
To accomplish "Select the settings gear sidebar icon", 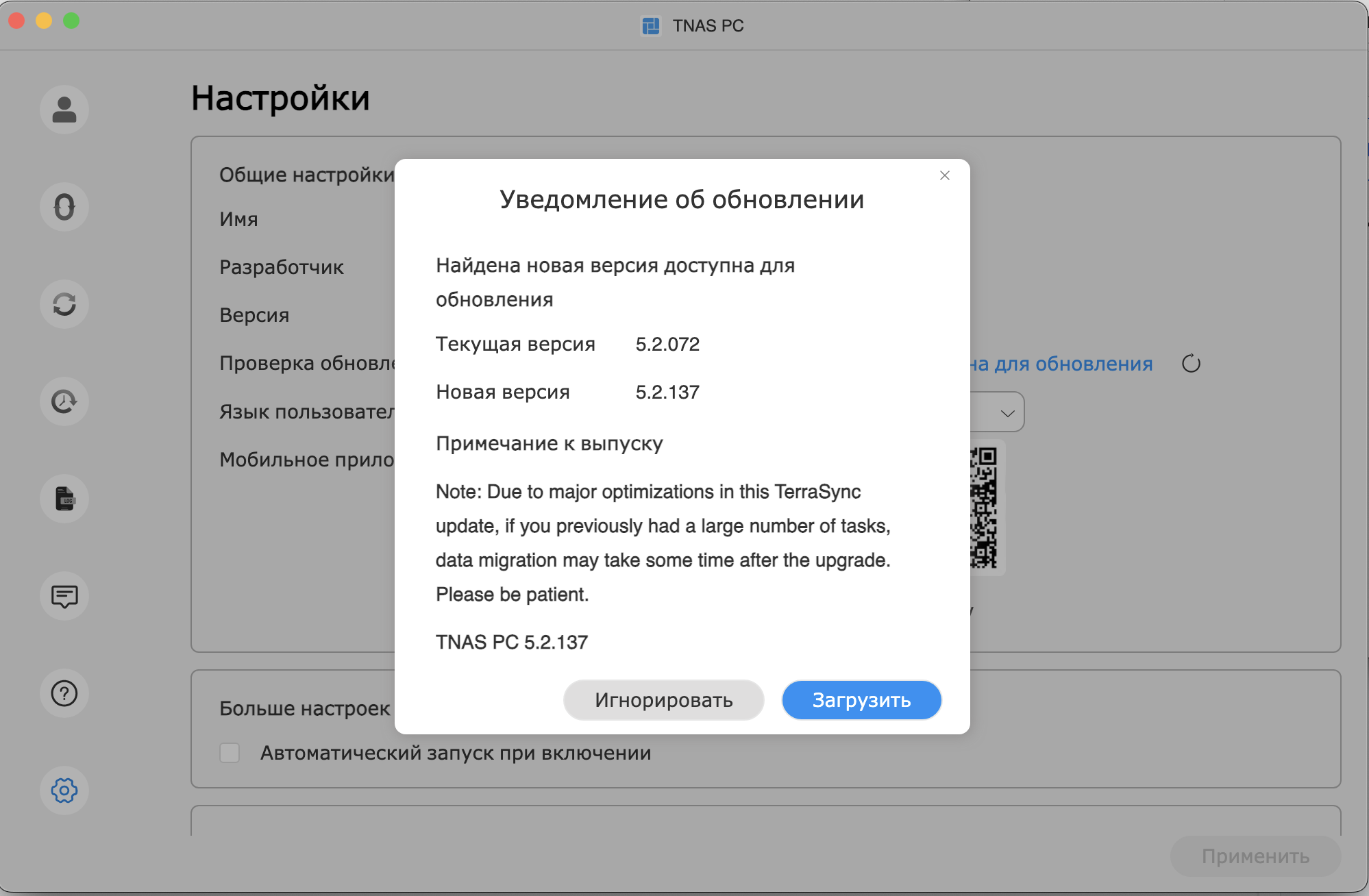I will click(64, 791).
